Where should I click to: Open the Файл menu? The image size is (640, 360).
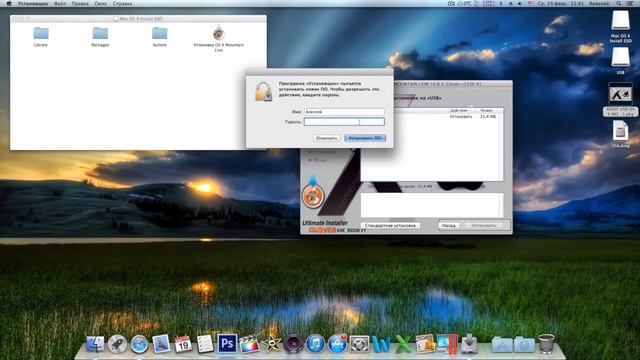(x=60, y=3)
